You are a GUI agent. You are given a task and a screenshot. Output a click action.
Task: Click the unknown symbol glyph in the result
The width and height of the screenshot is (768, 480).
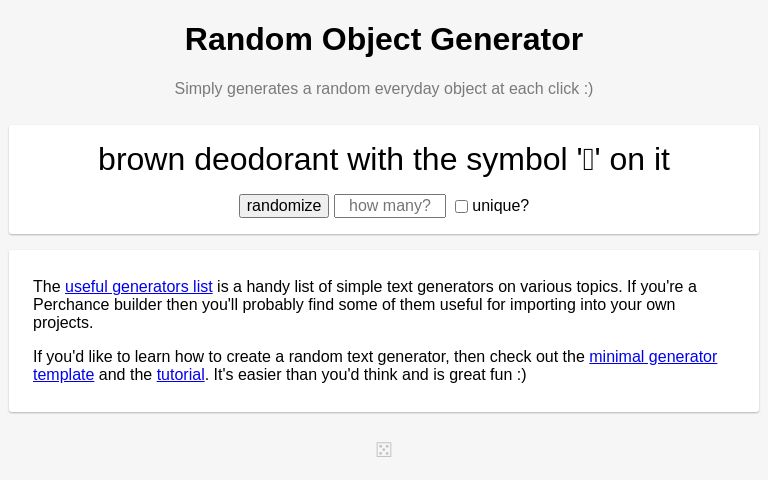[x=588, y=160]
